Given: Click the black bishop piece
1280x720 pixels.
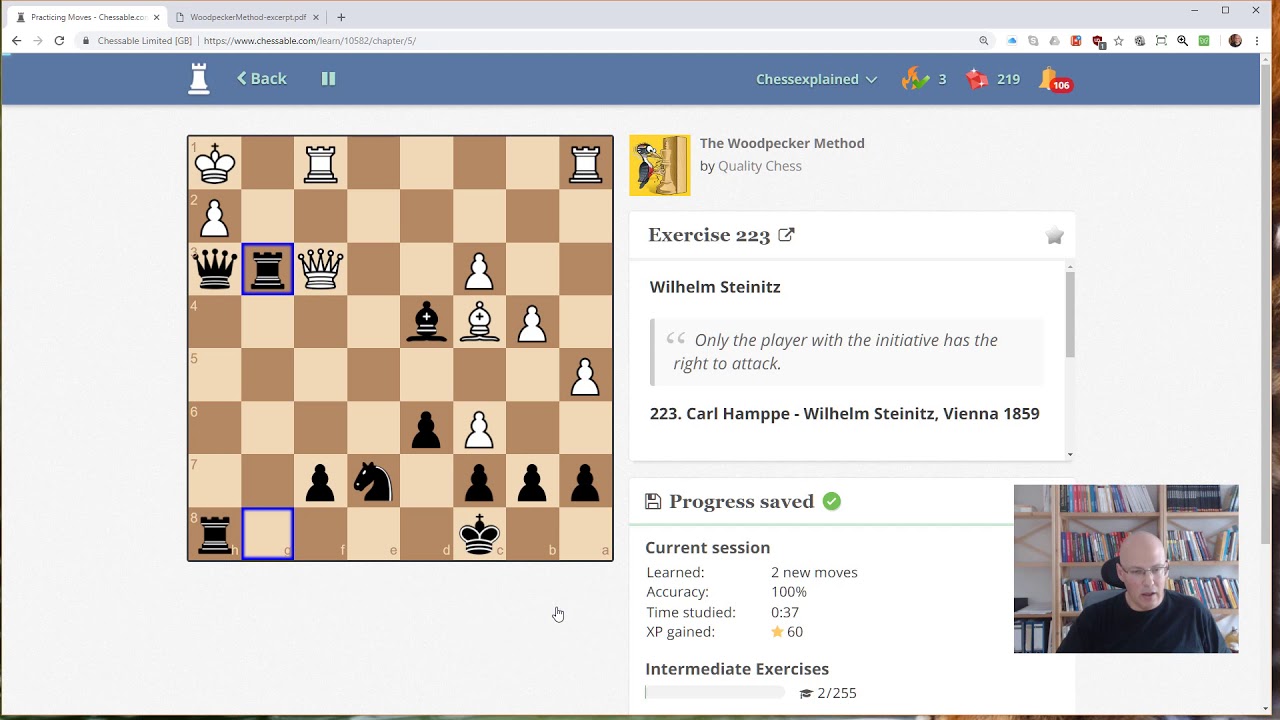Looking at the screenshot, I should point(427,322).
